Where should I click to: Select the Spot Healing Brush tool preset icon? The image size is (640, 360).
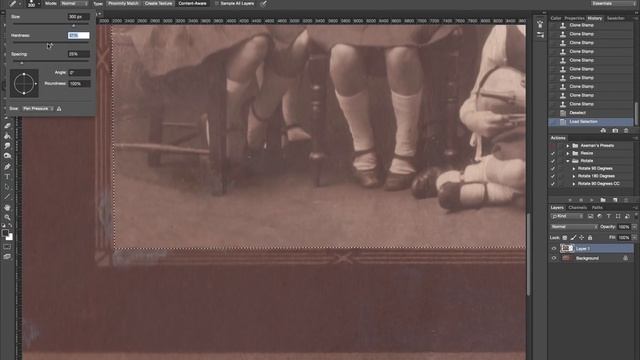pos(13,4)
